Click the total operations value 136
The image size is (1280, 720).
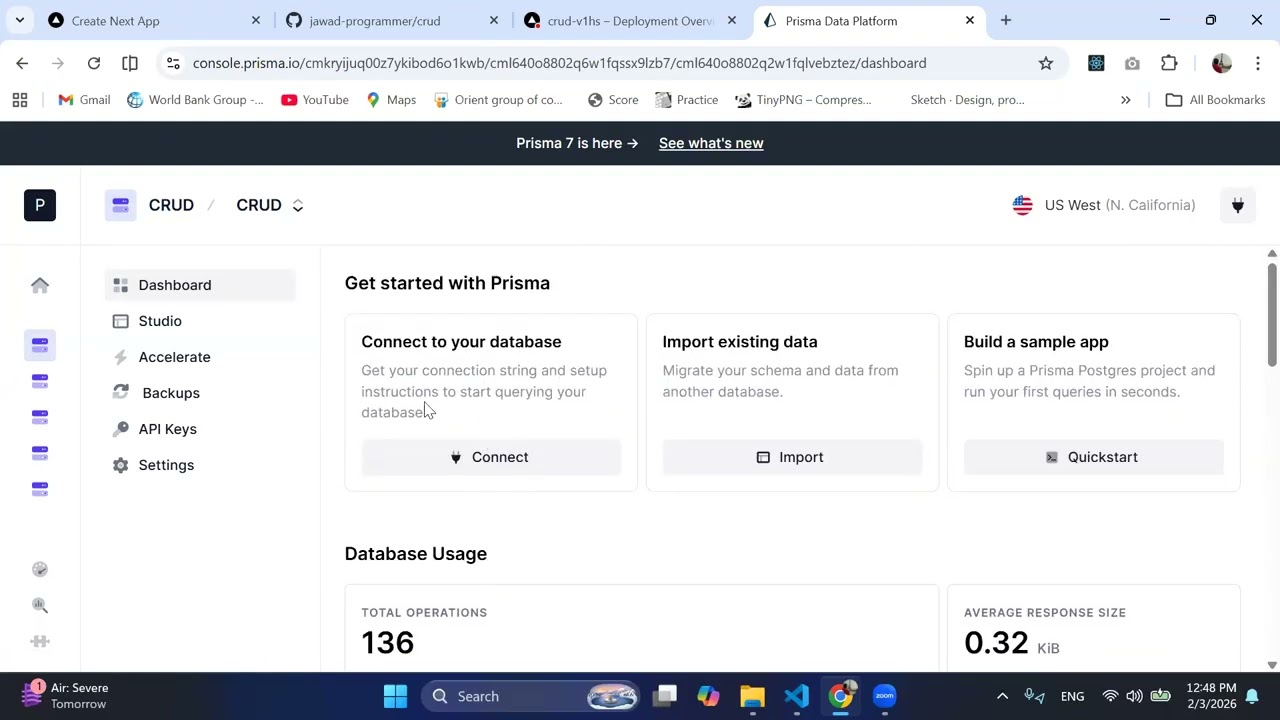(x=387, y=642)
